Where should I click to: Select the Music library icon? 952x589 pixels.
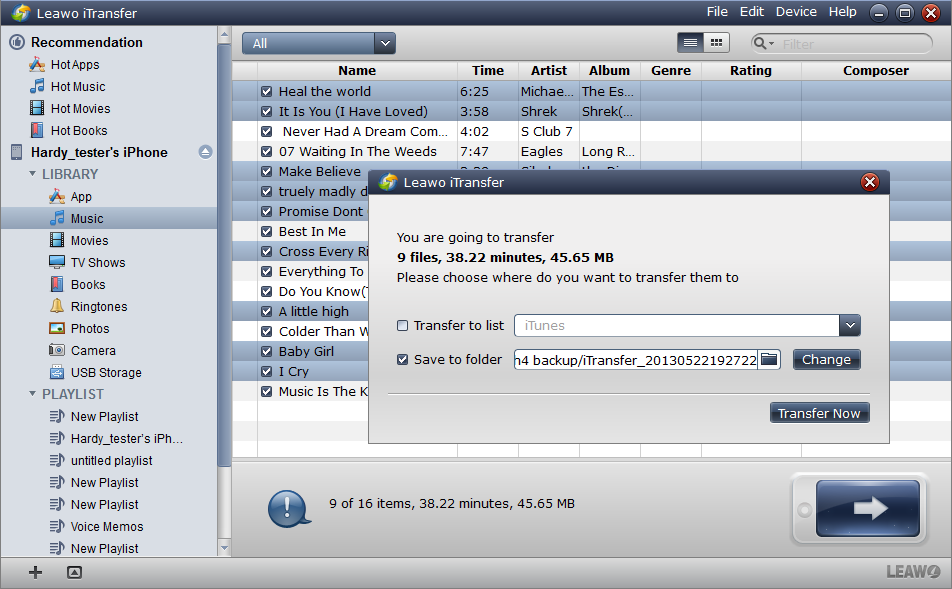pos(57,218)
